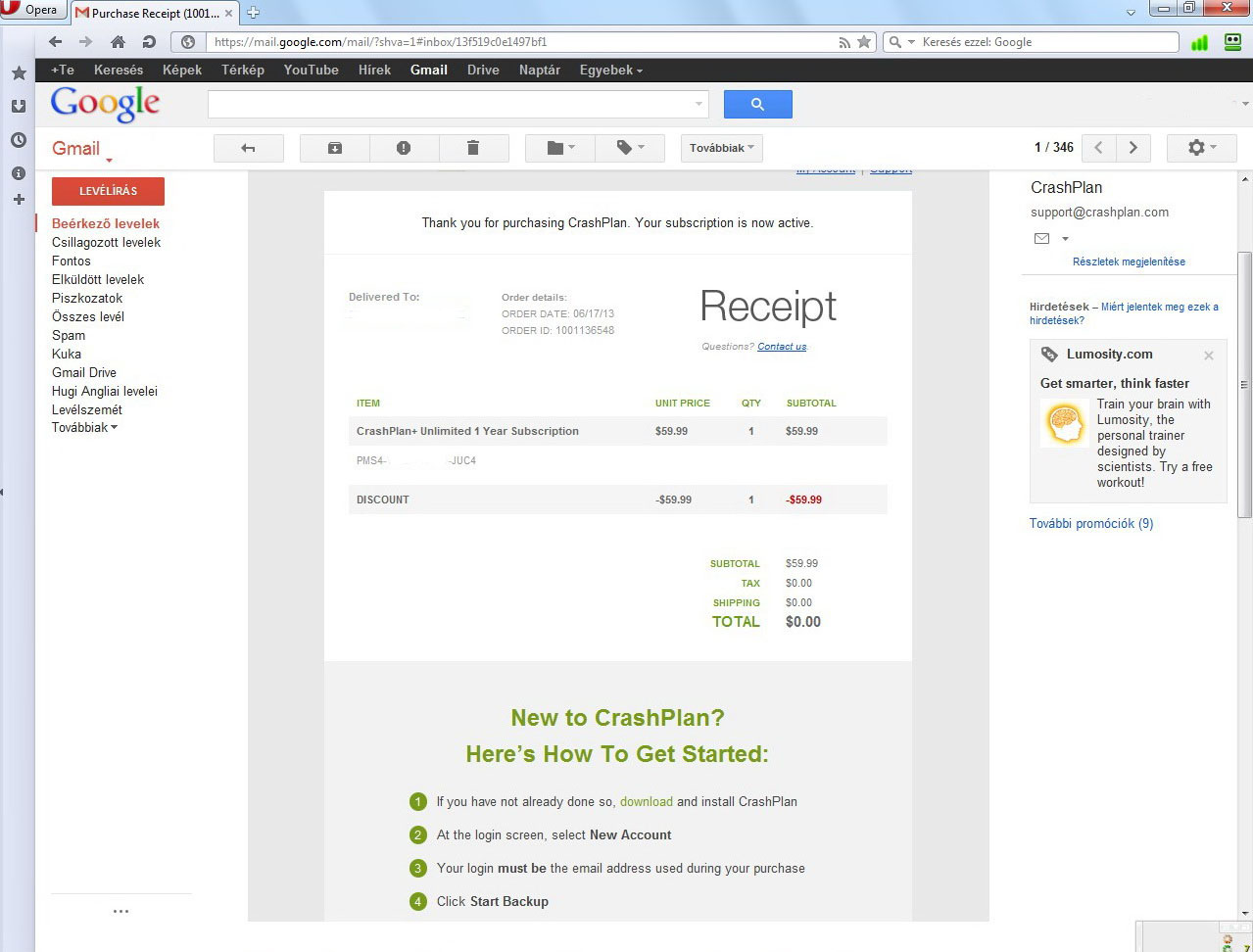Open Beérkező levelek inbox
The height and width of the screenshot is (952, 1253).
click(106, 223)
